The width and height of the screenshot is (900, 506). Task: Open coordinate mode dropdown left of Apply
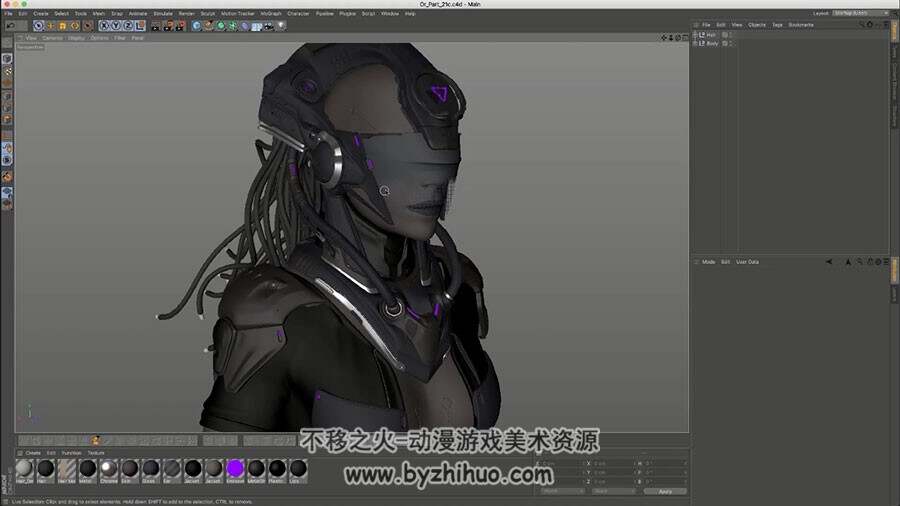[x=562, y=492]
